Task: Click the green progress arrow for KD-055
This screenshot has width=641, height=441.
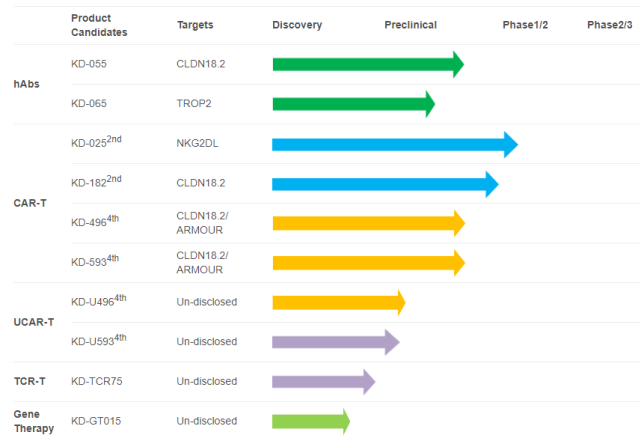Action: (367, 64)
